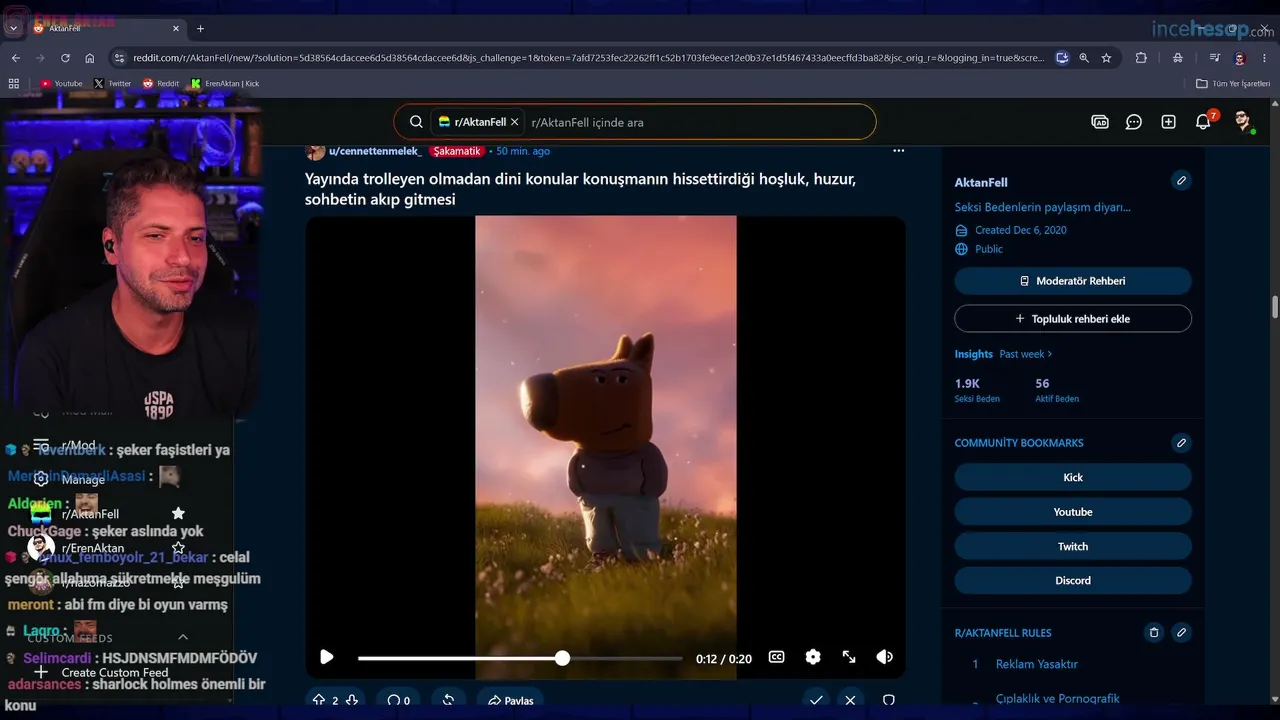Image resolution: width=1280 pixels, height=720 pixels.
Task: Switch to the AktanFell browser tab
Action: click(106, 28)
